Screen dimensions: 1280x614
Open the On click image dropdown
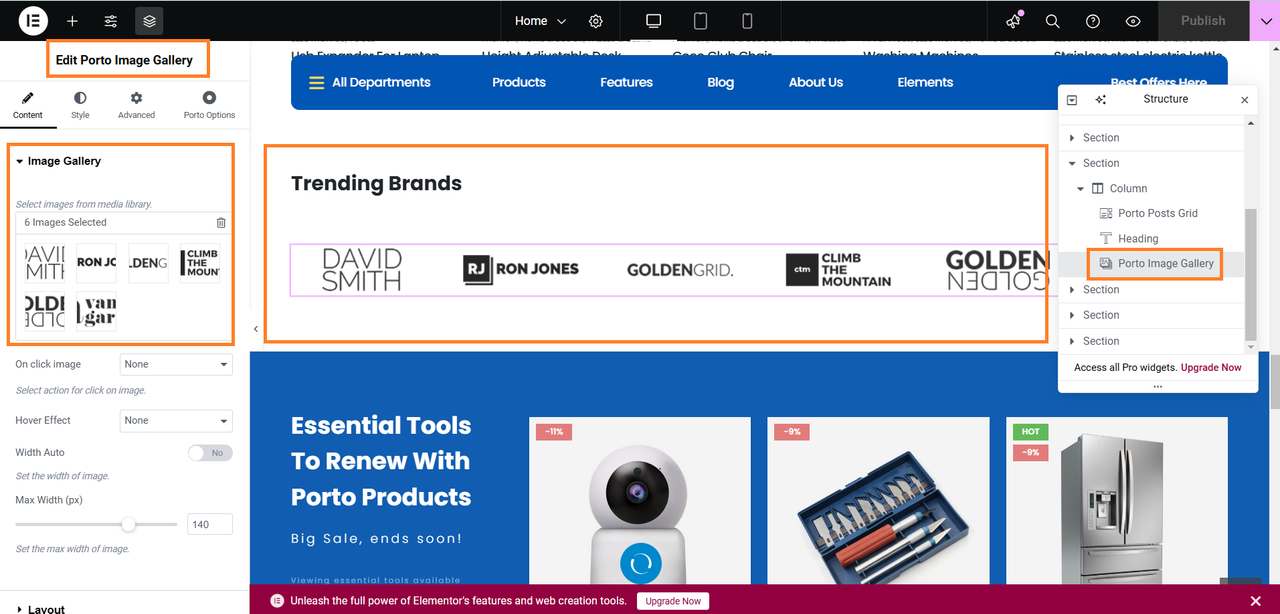point(176,365)
